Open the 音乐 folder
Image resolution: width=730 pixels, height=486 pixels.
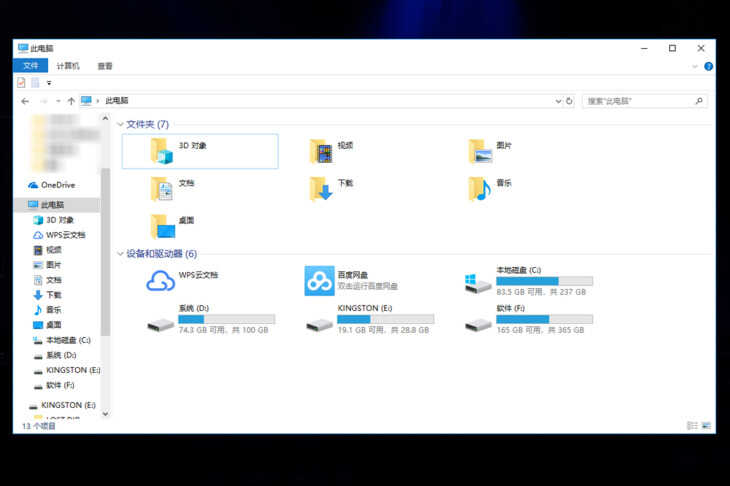click(x=480, y=188)
